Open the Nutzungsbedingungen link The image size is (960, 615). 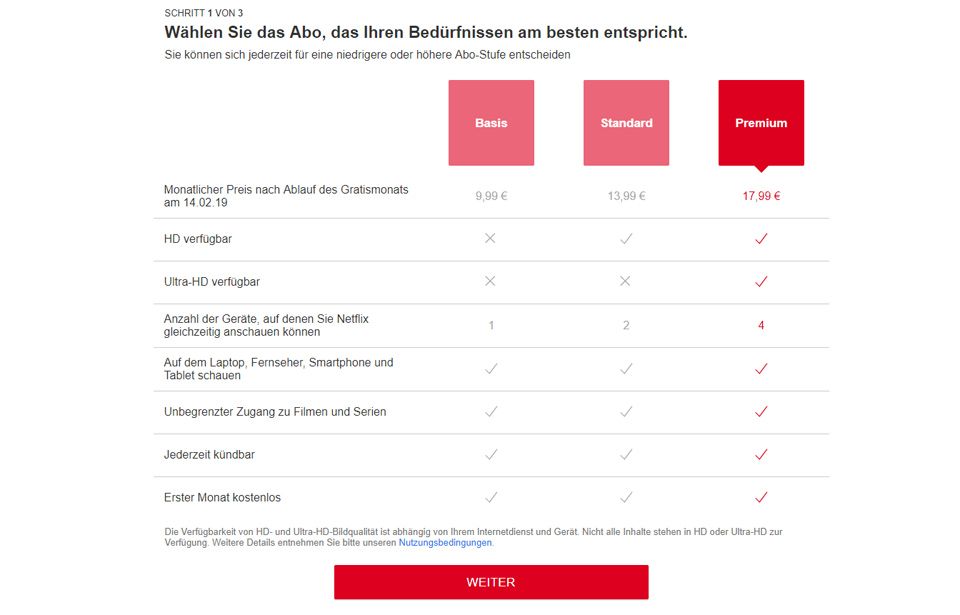coord(445,543)
